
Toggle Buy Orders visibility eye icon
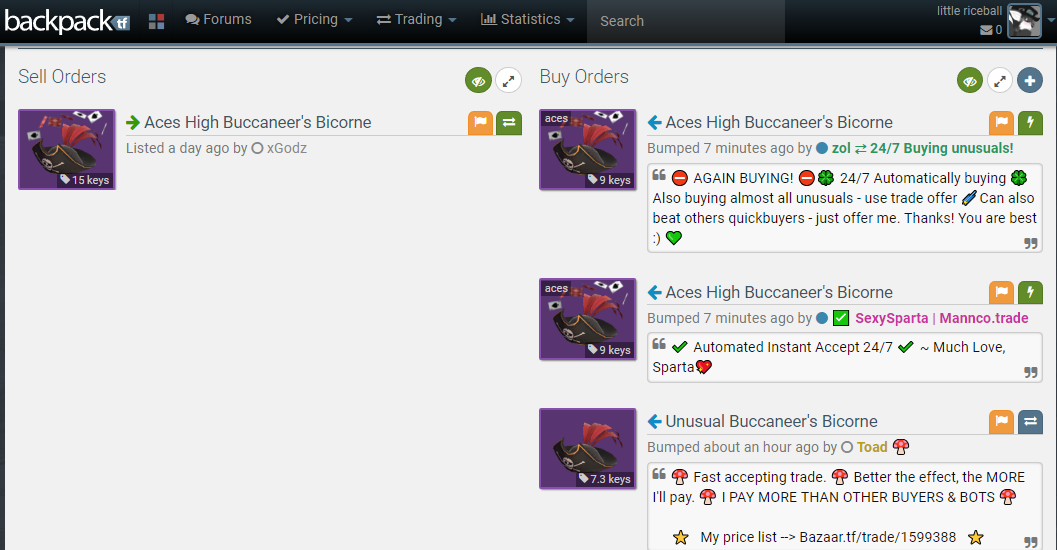point(969,81)
